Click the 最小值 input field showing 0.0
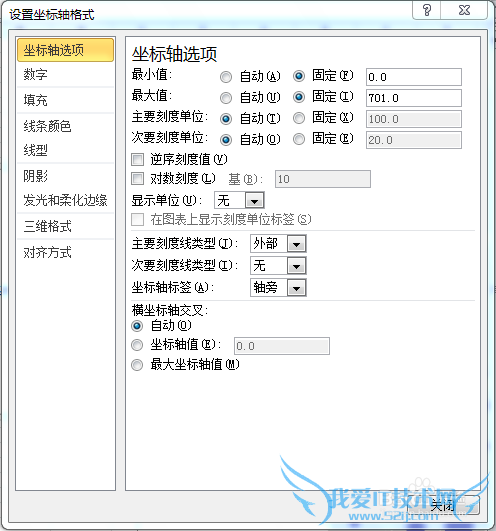Image resolution: width=496 pixels, height=531 pixels. pos(414,77)
